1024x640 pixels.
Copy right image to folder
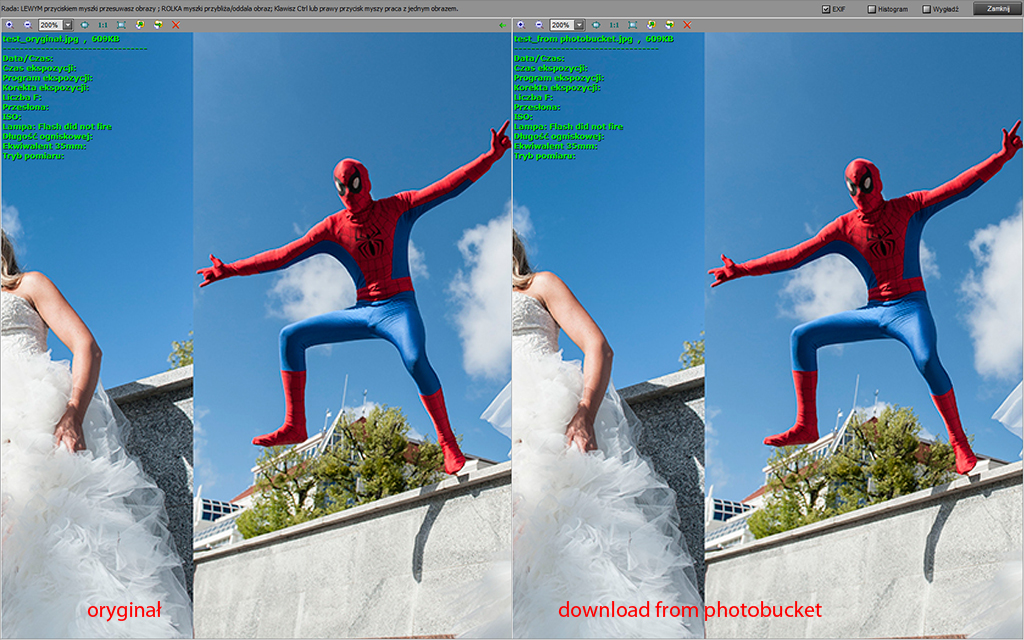650,25
